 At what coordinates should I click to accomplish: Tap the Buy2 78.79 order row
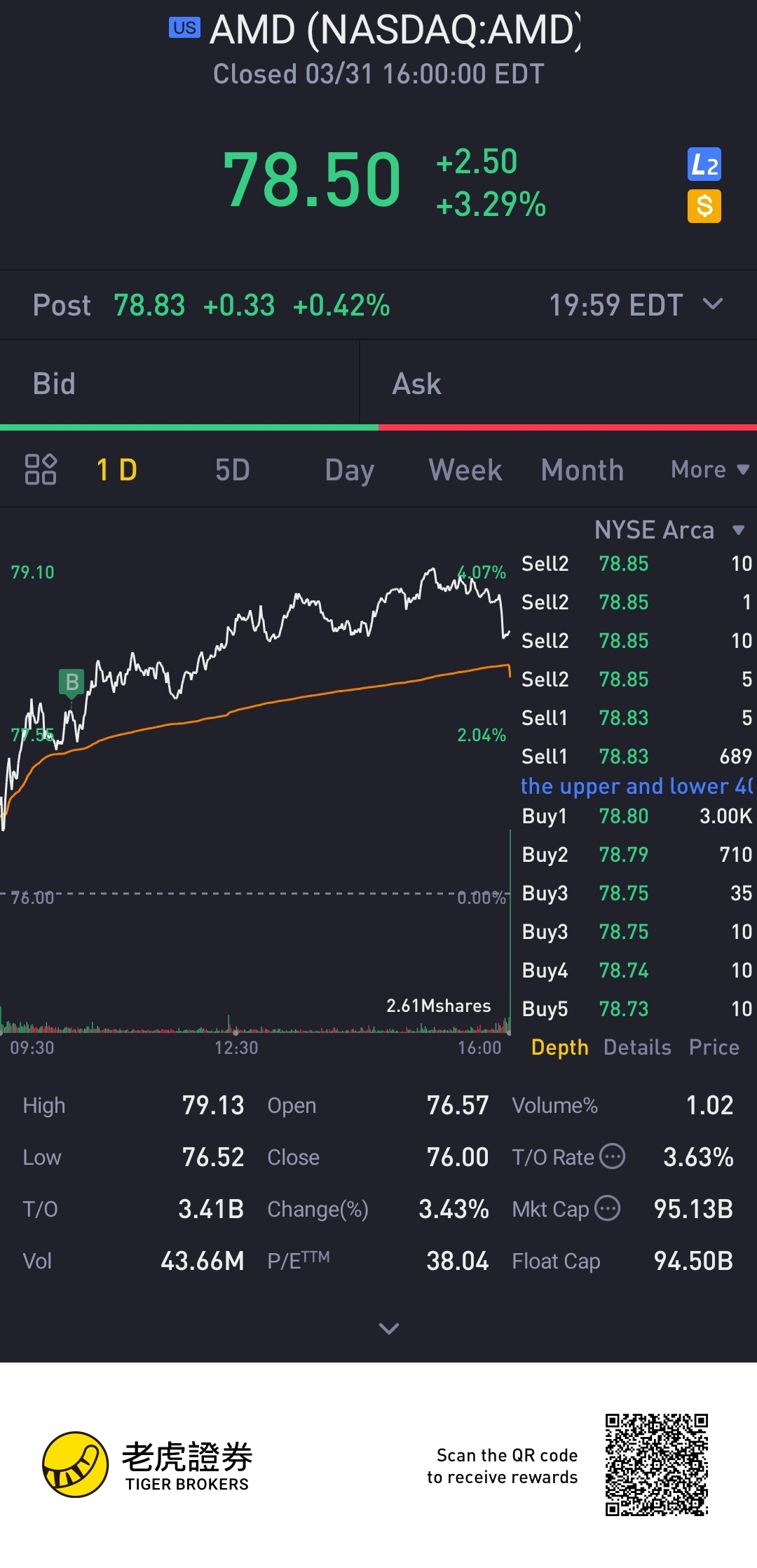636,855
